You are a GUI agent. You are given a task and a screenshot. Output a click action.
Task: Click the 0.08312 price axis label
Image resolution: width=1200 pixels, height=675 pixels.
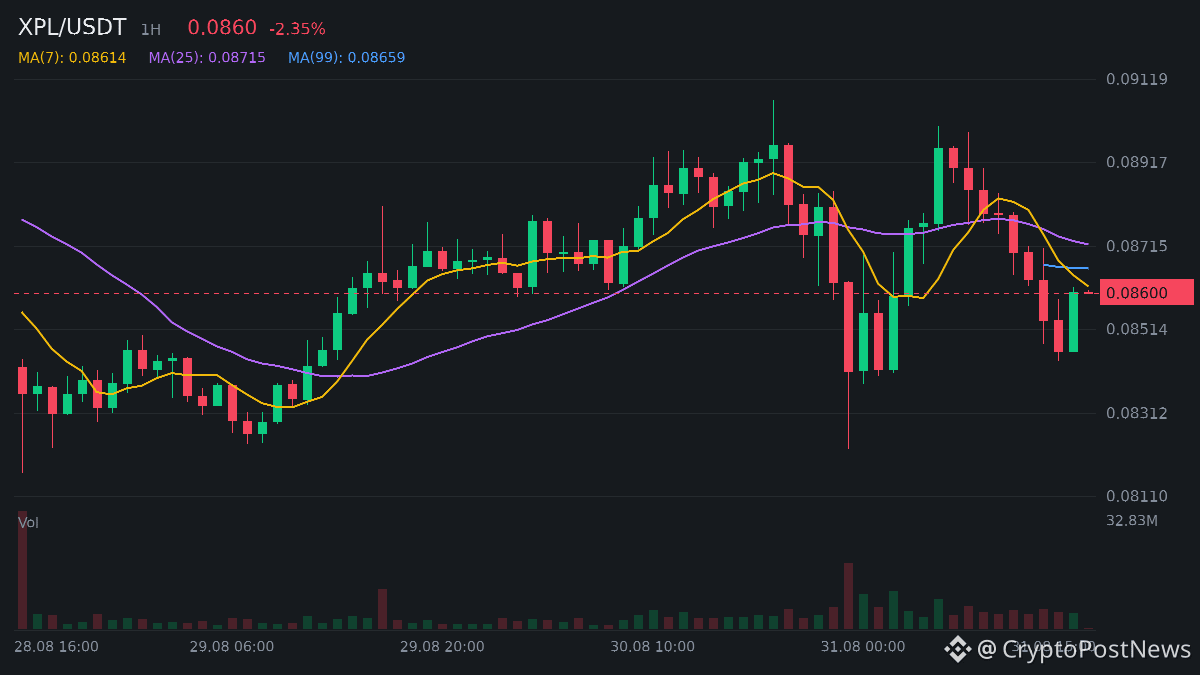[1137, 413]
